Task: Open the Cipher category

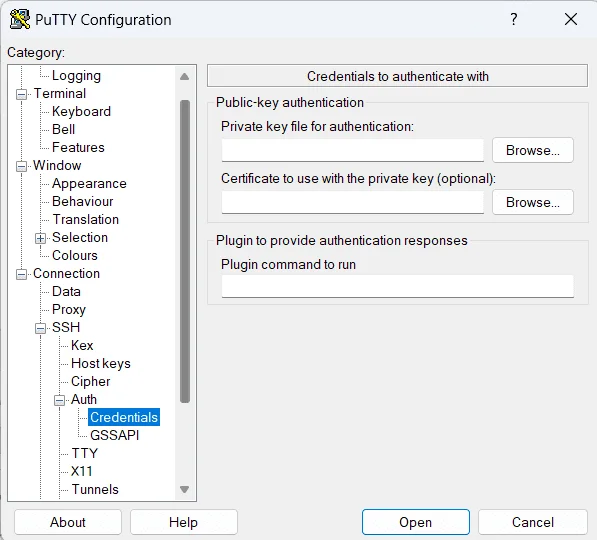Action: [x=90, y=382]
